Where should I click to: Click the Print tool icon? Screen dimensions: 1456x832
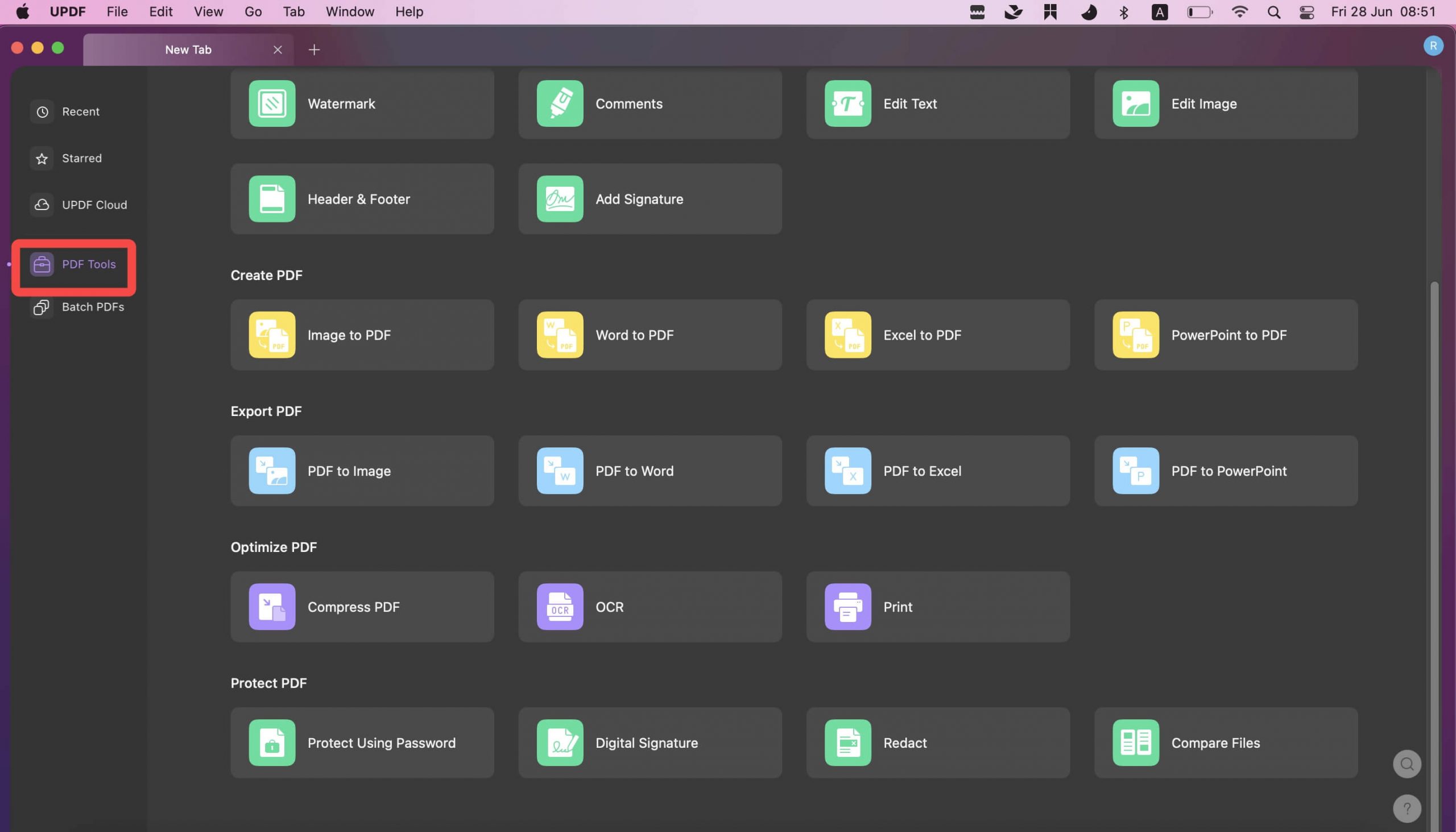click(847, 607)
